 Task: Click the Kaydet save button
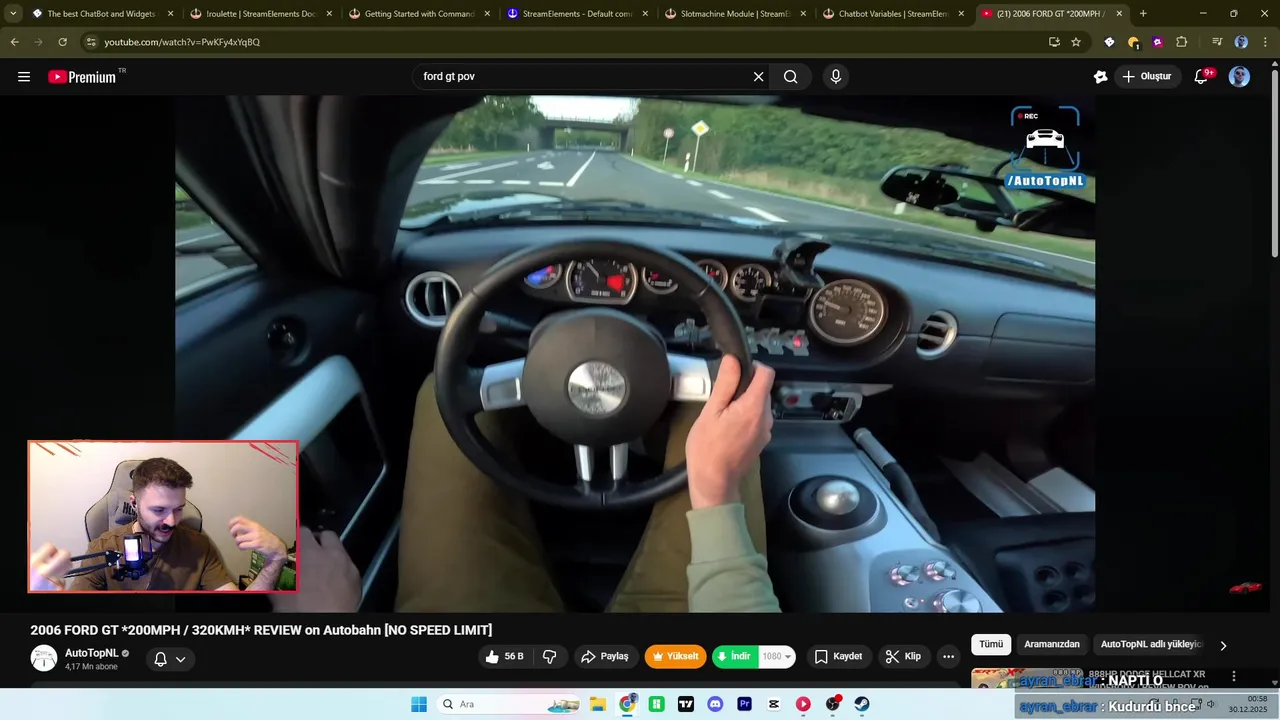pyautogui.click(x=838, y=657)
